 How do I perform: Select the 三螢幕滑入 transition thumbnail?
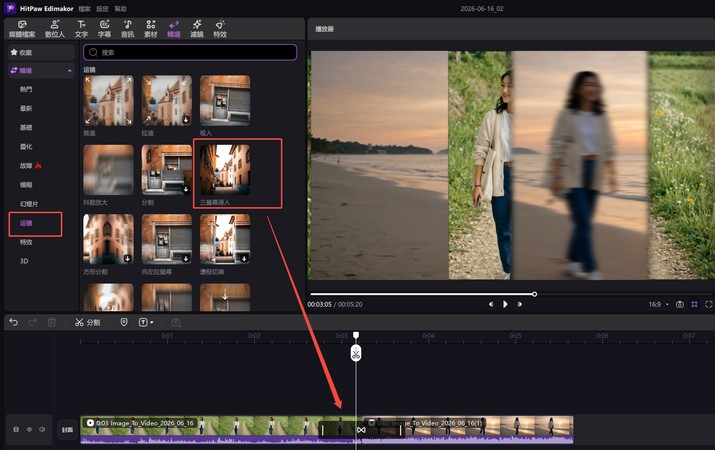pyautogui.click(x=225, y=170)
